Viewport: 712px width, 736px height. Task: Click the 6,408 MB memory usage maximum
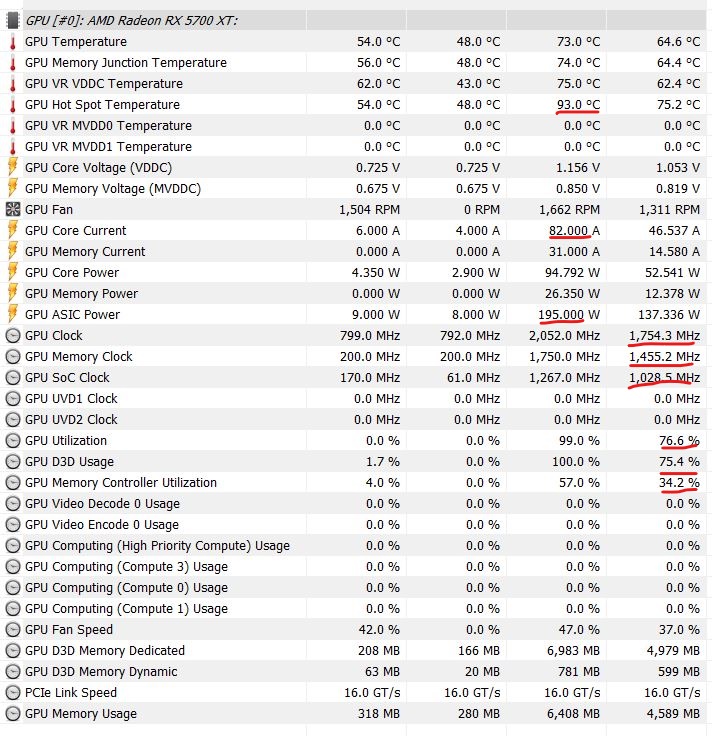(573, 713)
